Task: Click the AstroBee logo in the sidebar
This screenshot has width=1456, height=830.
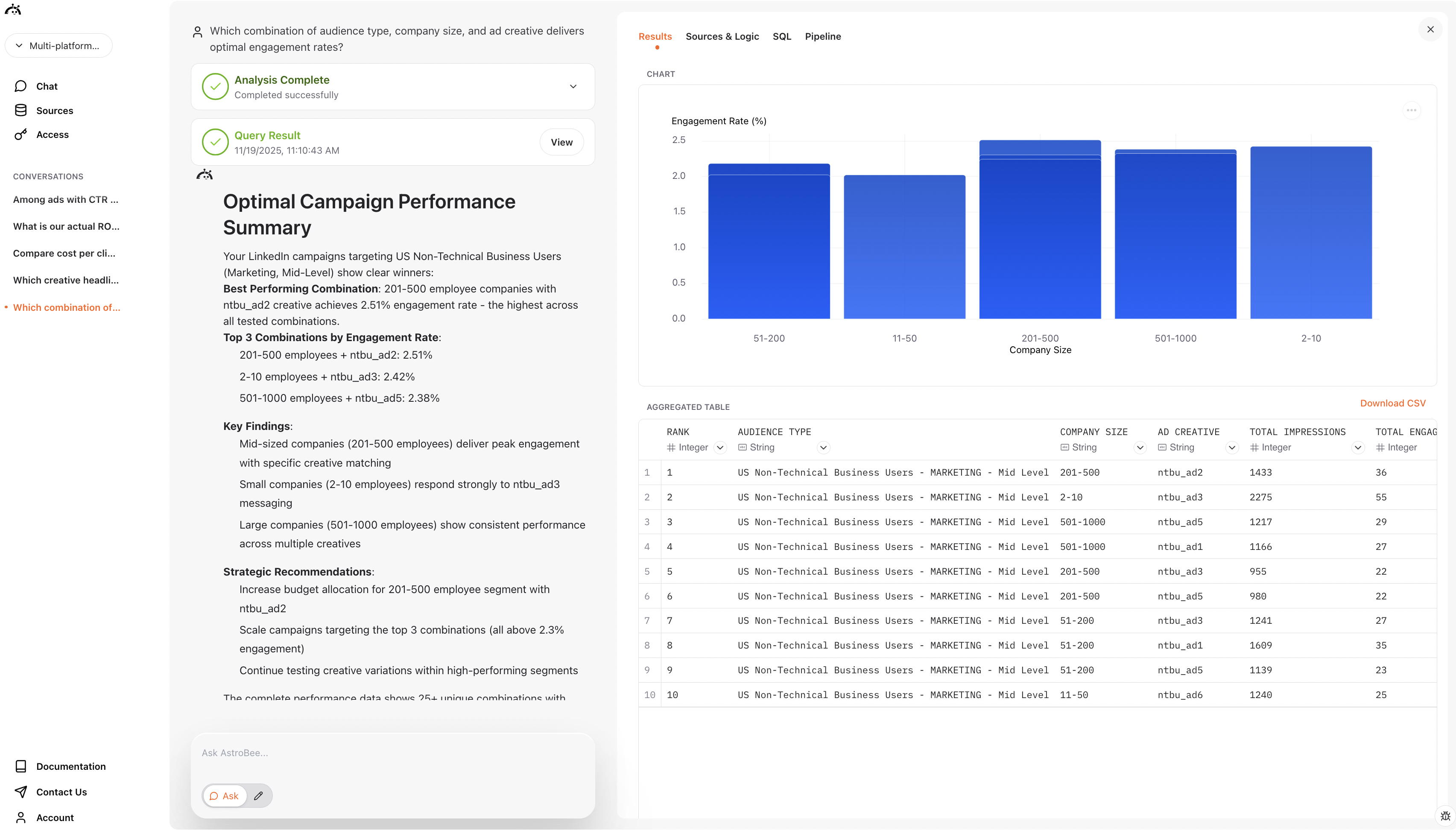Action: coord(13,9)
